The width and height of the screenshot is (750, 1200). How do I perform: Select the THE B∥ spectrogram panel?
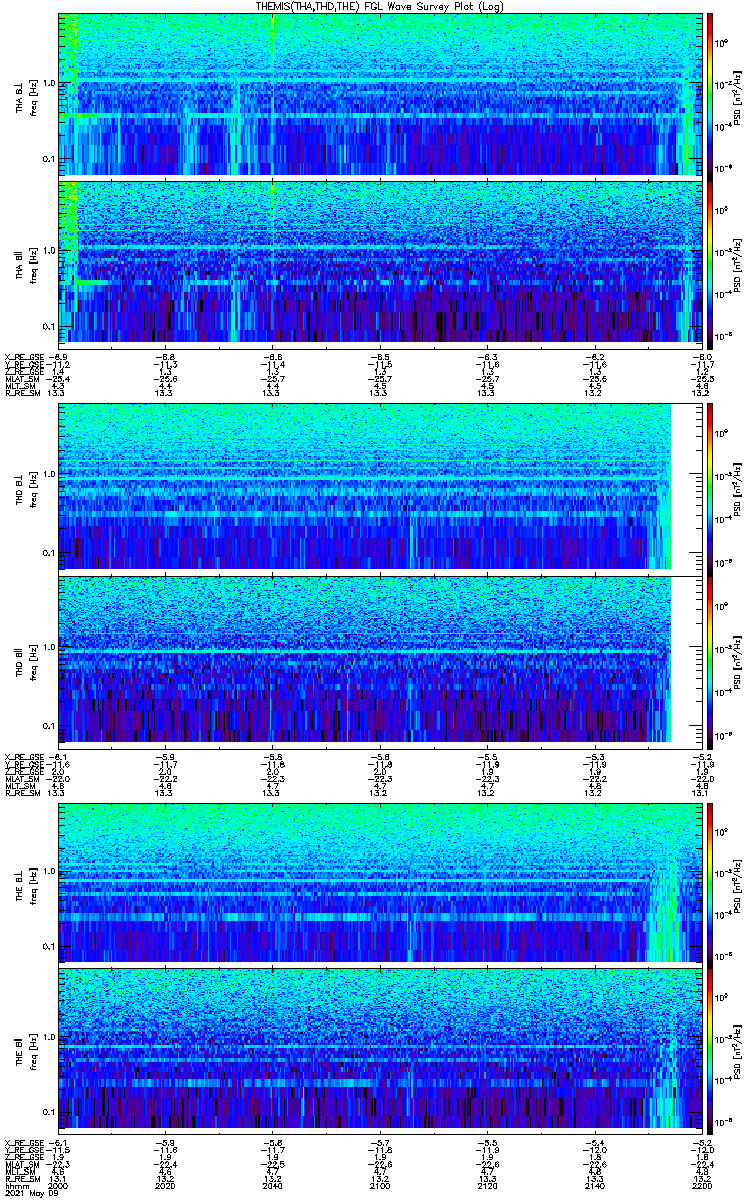click(x=380, y=1050)
